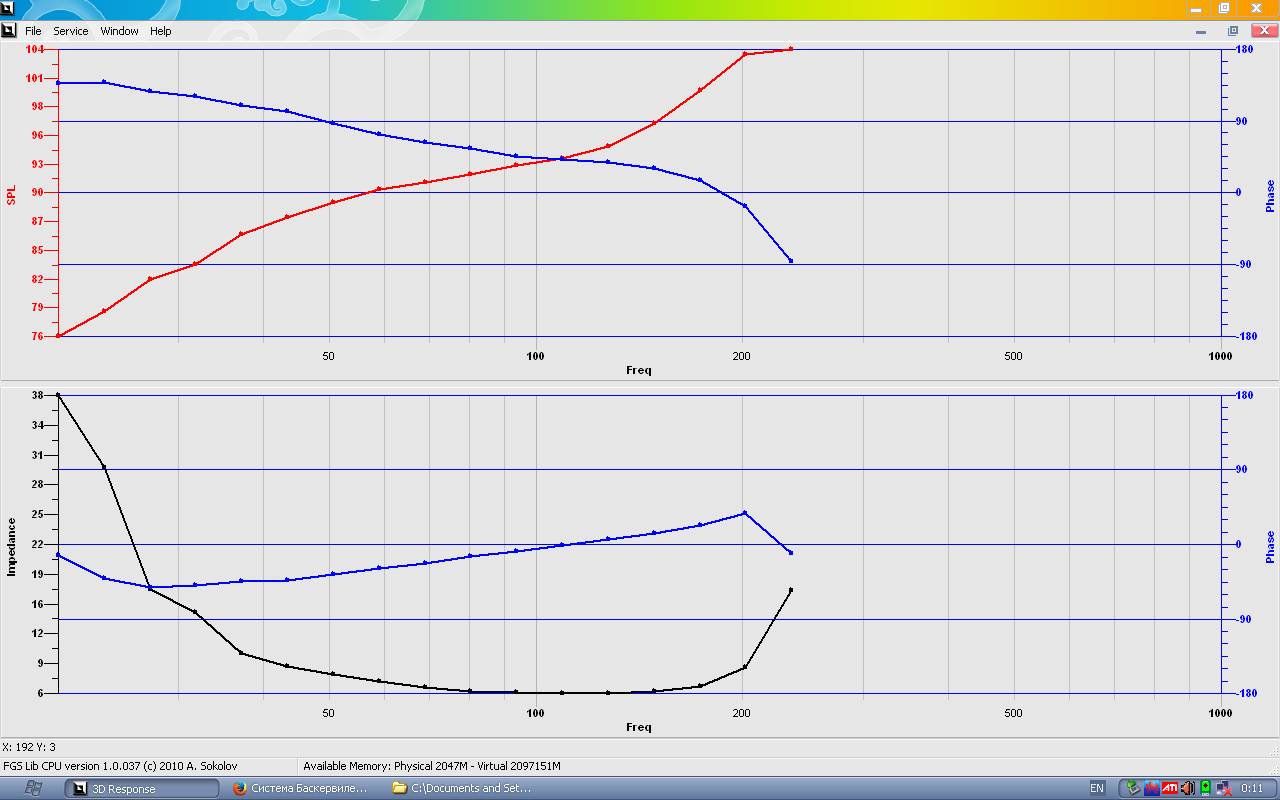Click the 104 tick on the SPL axis
Viewport: 1280px width, 800px height.
35,49
